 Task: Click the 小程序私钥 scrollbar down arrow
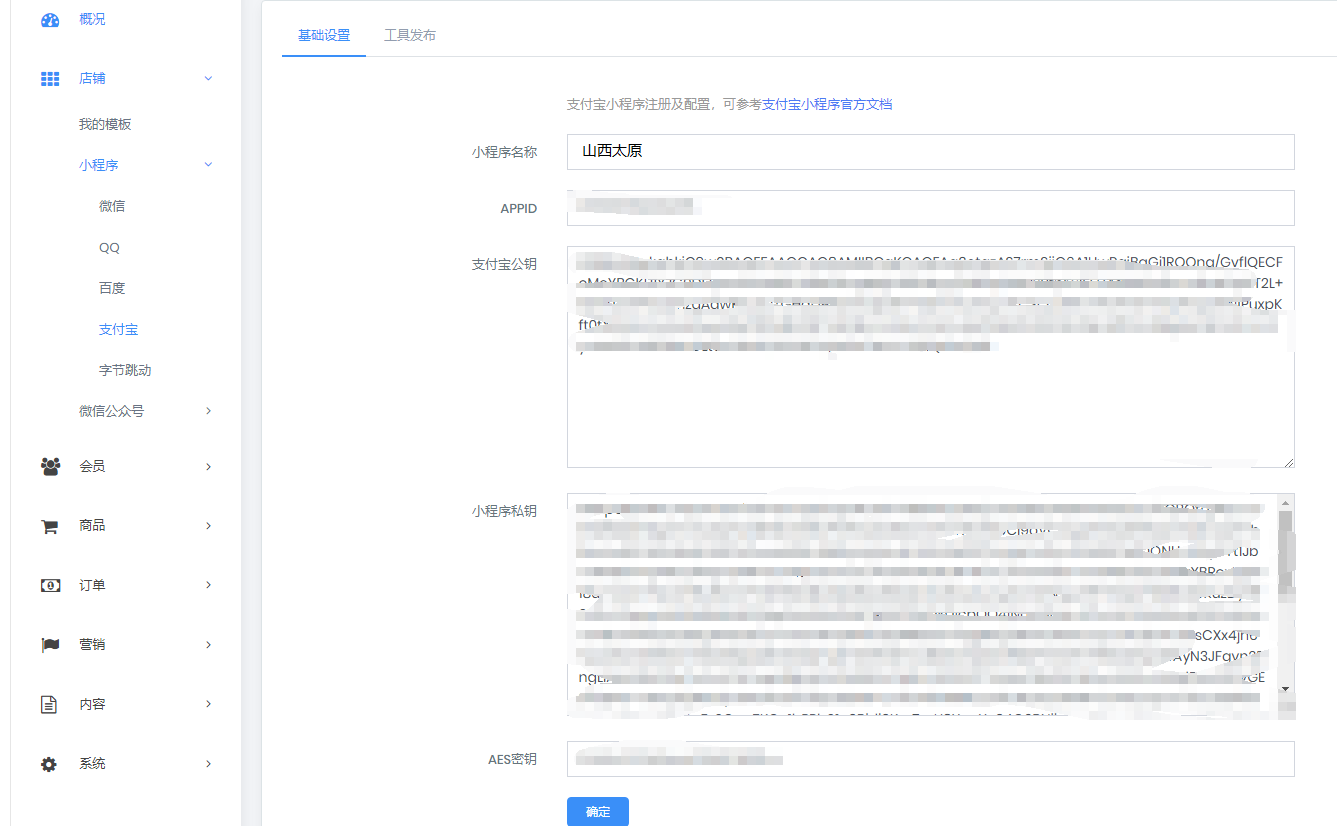(x=1286, y=689)
